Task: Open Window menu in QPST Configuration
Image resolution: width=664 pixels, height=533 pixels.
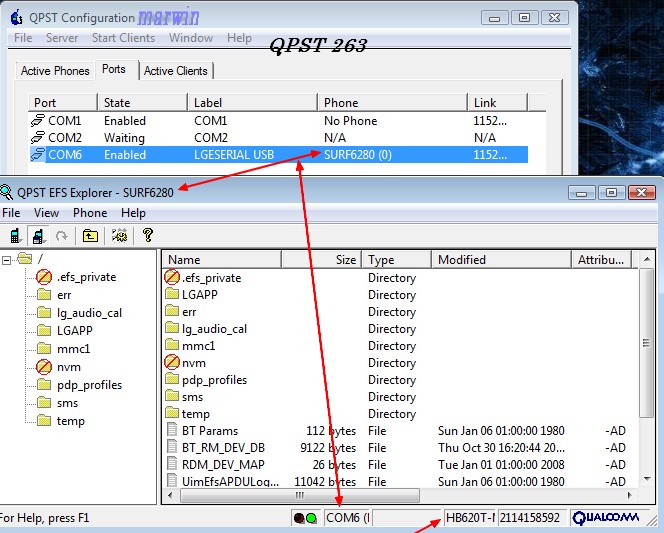Action: [191, 38]
